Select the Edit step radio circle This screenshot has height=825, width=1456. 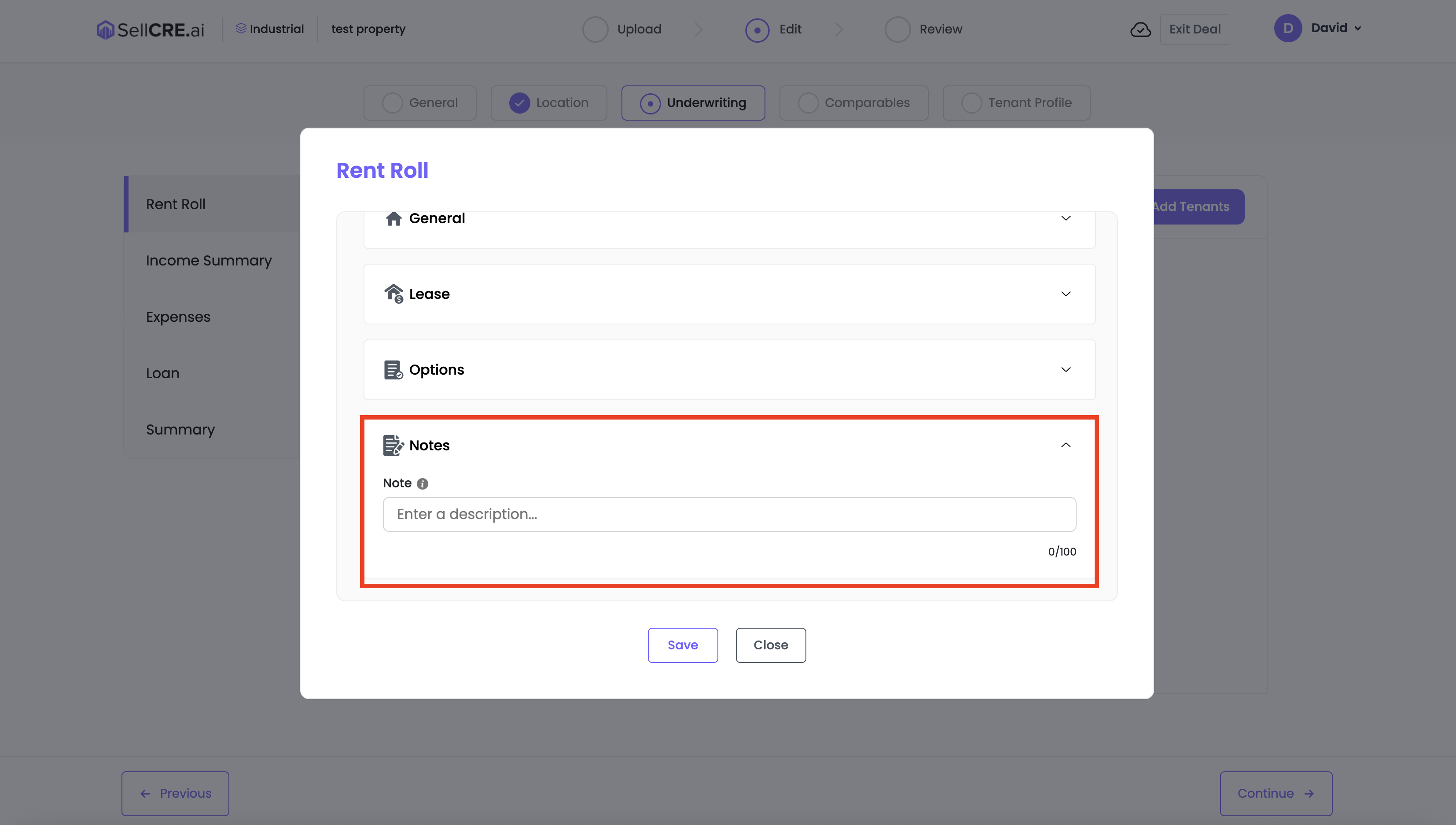coord(757,29)
